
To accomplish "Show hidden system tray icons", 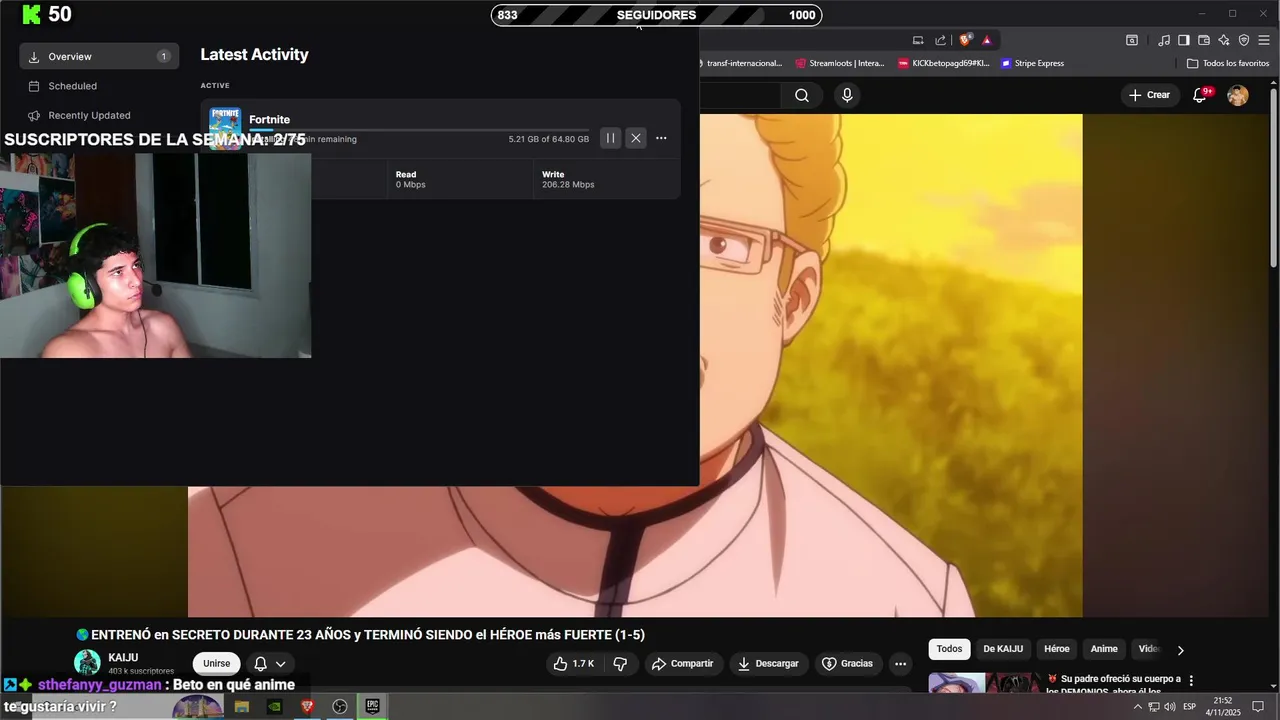I will point(1137,707).
